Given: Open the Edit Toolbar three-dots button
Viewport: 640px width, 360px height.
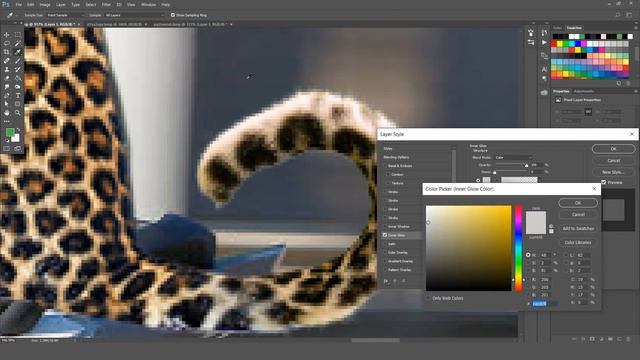Looking at the screenshot, I should pos(7,121).
